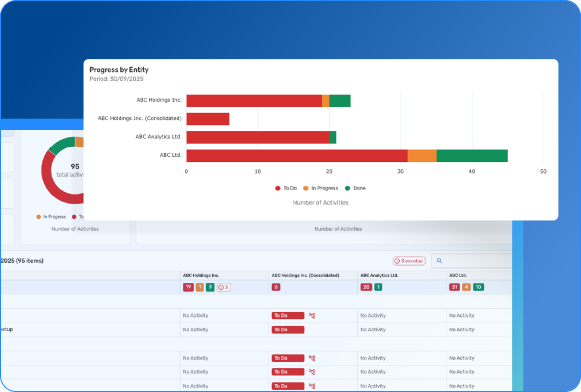Click the red 20 badge under ABC Analytics Ltd.
Image resolution: width=581 pixels, height=392 pixels.
[x=366, y=287]
